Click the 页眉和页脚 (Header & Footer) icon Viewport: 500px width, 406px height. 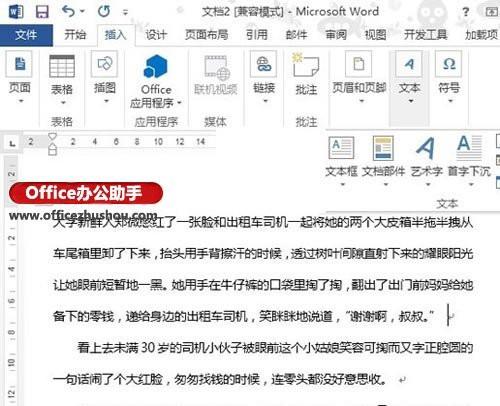[x=358, y=64]
